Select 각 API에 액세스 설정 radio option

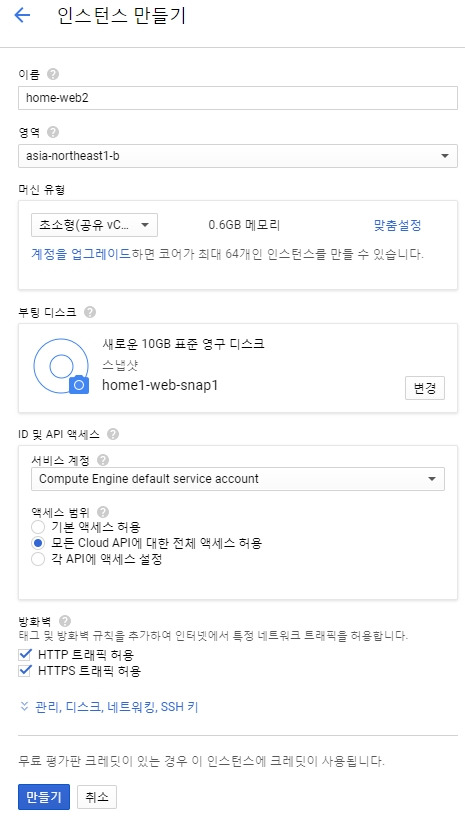coord(38,560)
